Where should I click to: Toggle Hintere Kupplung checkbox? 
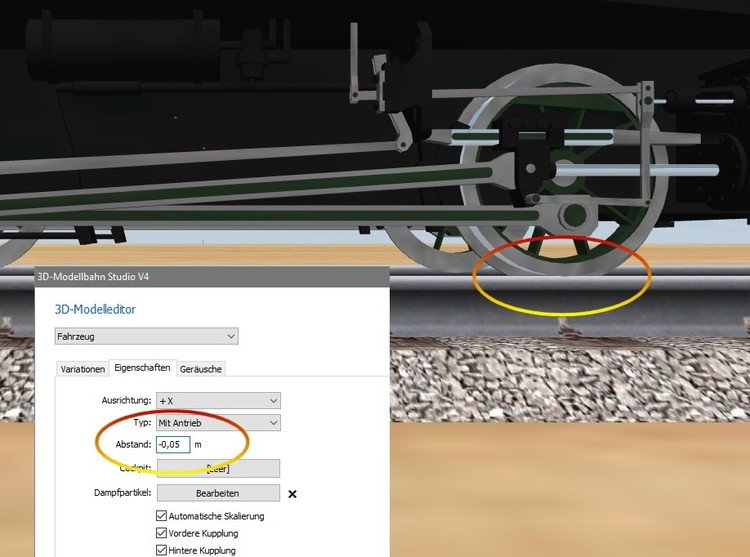pos(162,550)
